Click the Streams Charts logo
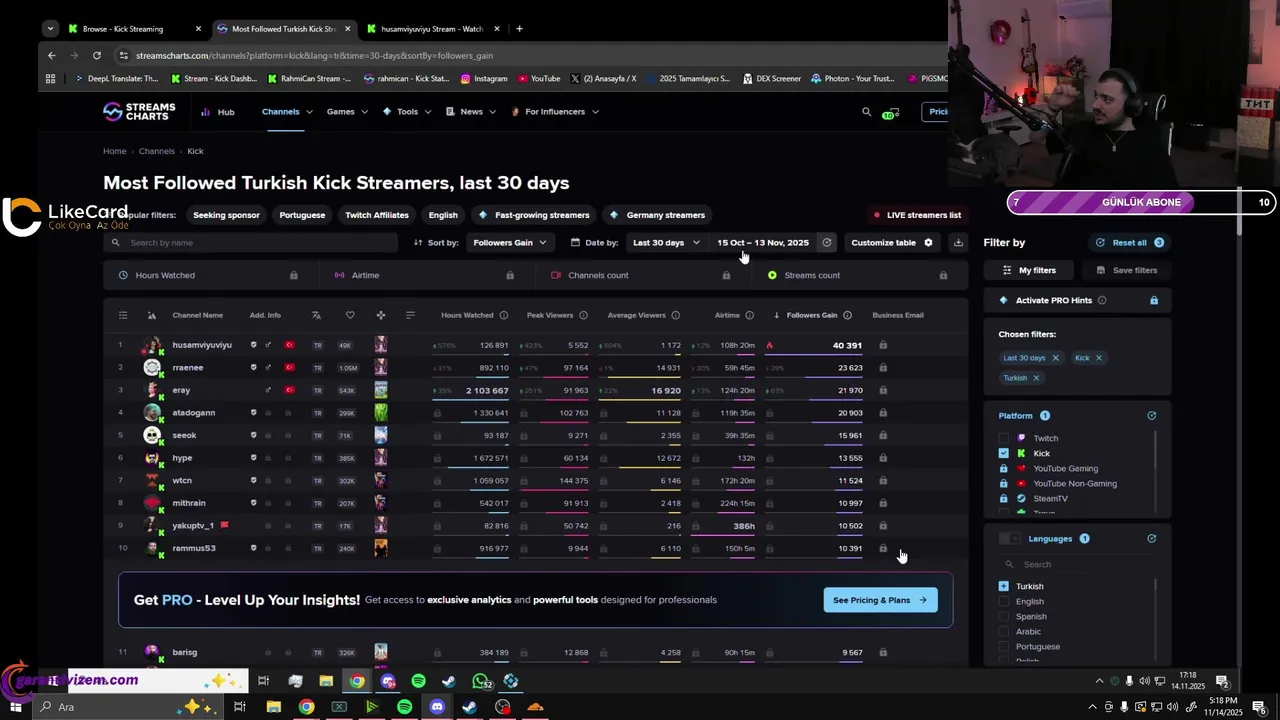Viewport: 1280px width, 720px height. tap(139, 111)
